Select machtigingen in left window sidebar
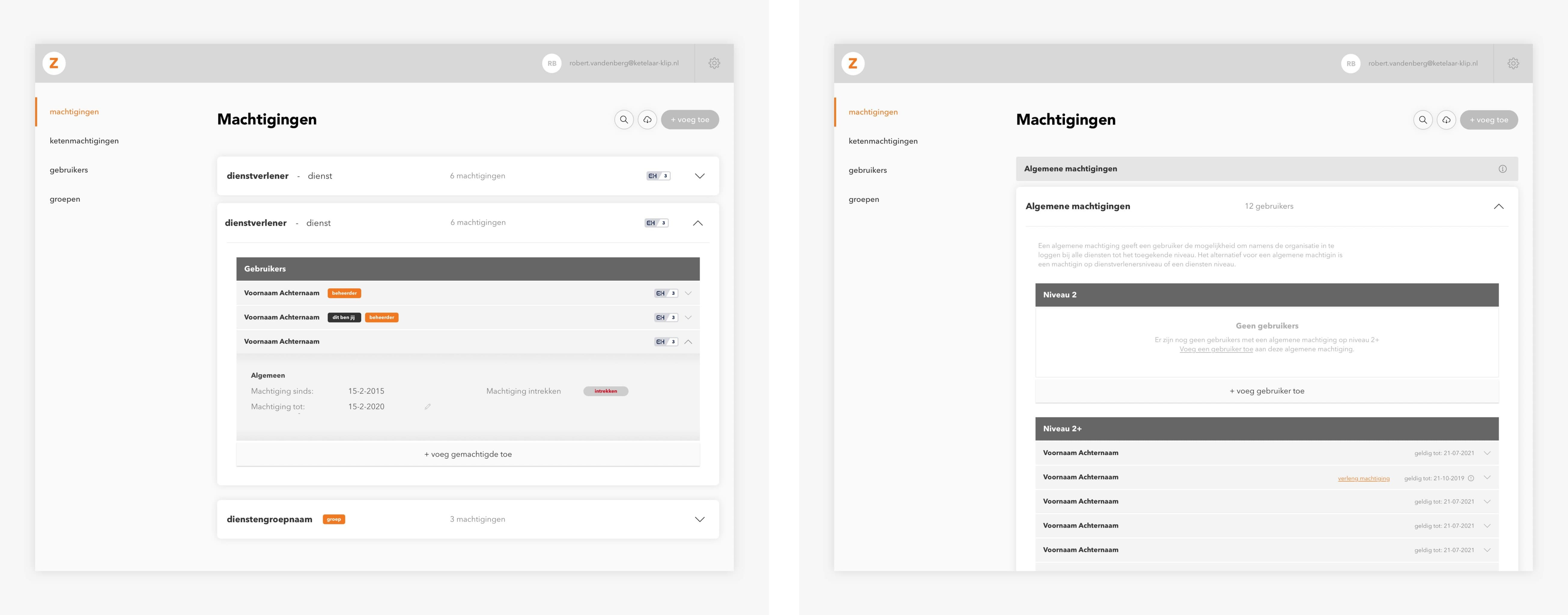 74,112
